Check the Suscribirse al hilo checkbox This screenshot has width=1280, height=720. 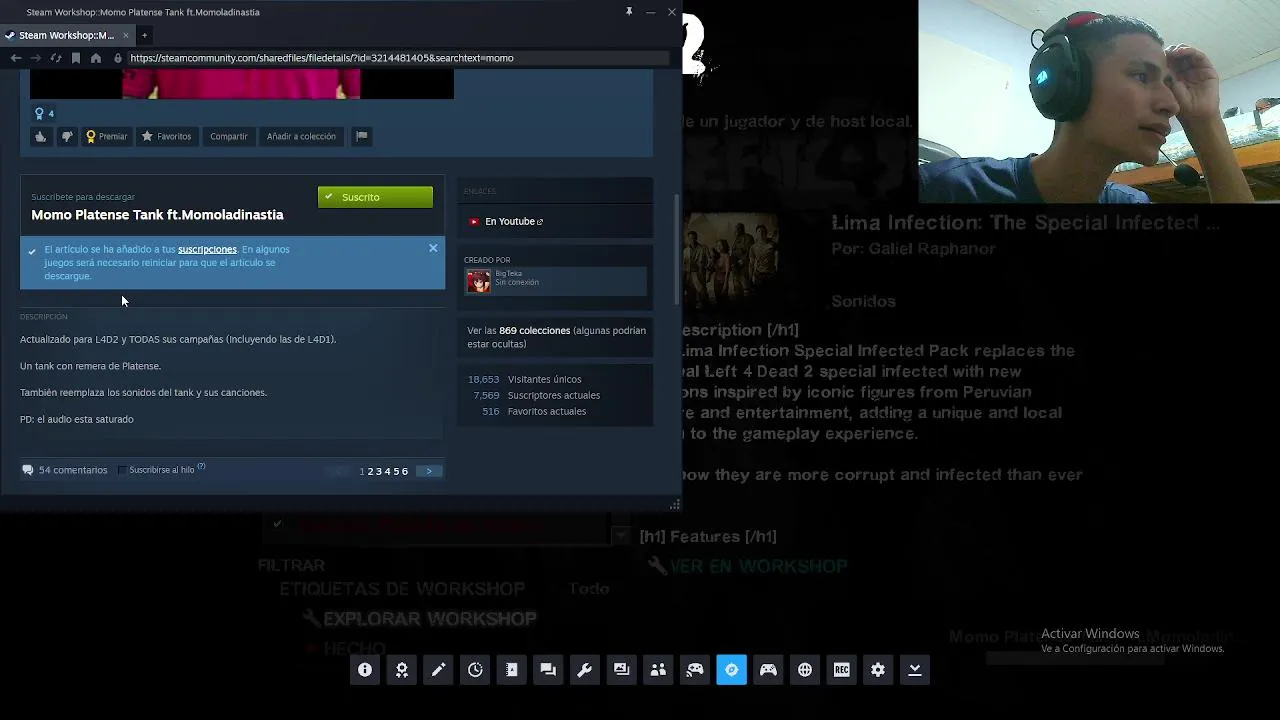click(123, 470)
